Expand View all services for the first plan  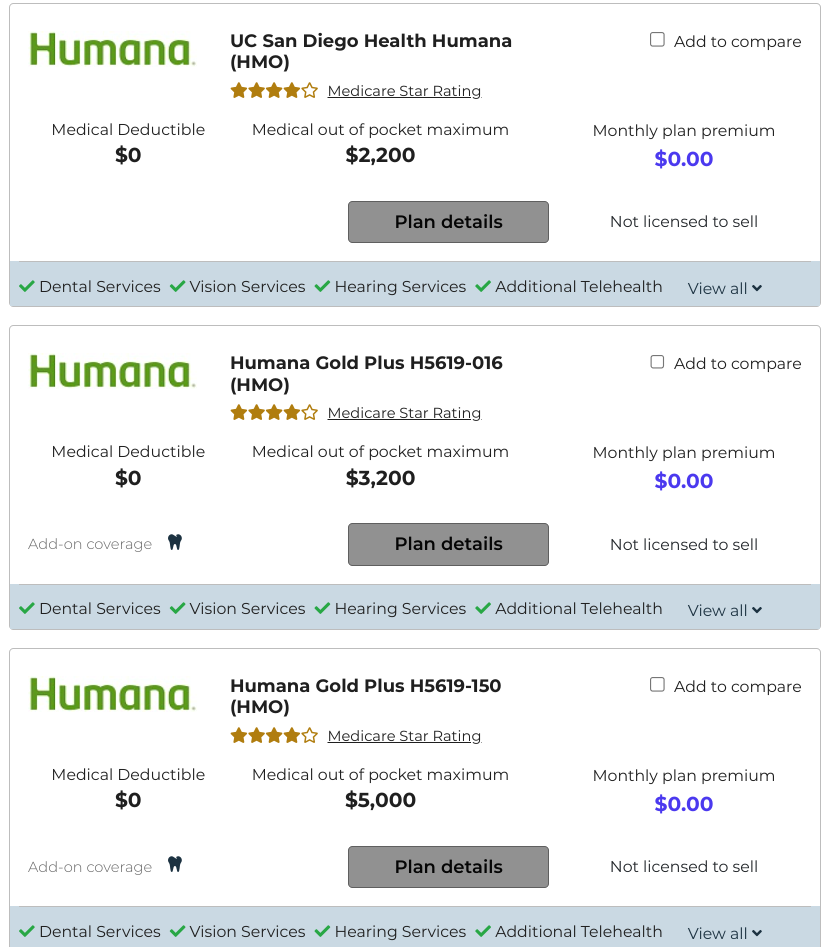point(724,288)
